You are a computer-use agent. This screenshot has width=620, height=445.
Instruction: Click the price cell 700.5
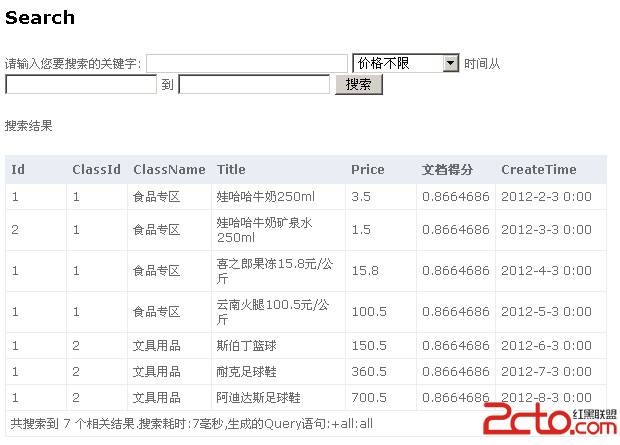coord(369,397)
